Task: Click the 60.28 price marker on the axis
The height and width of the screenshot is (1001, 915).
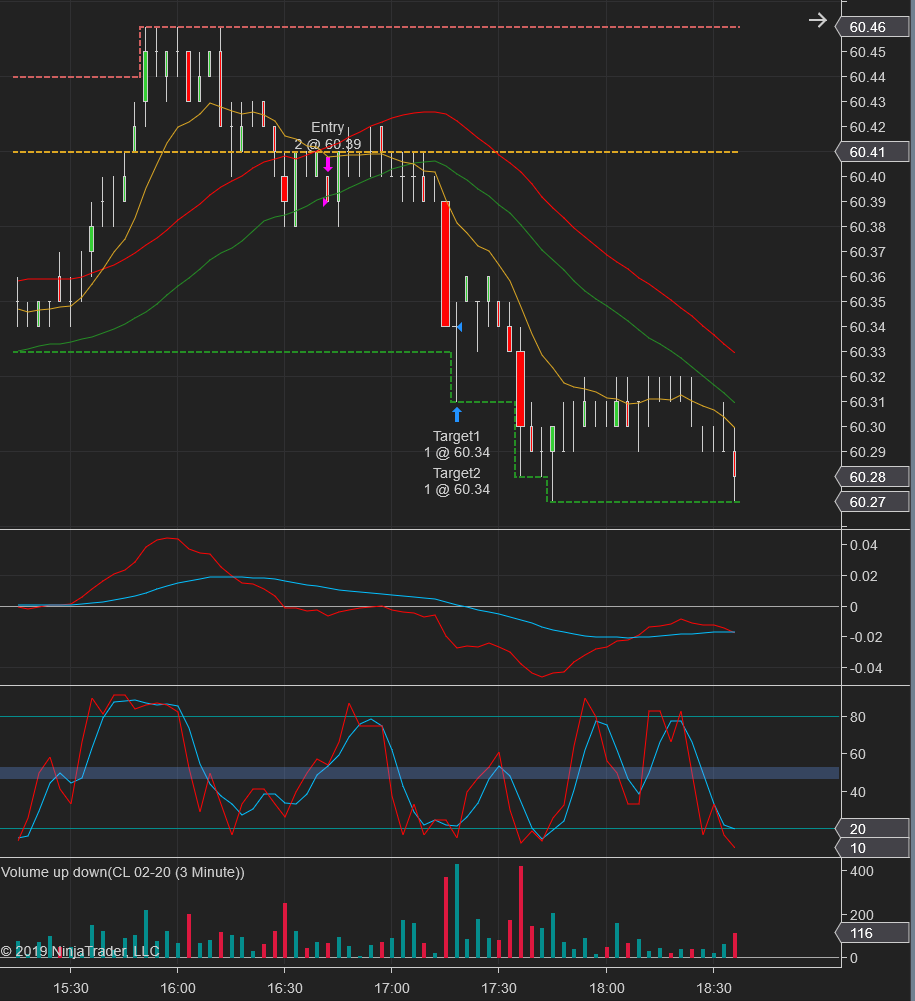Action: point(872,477)
